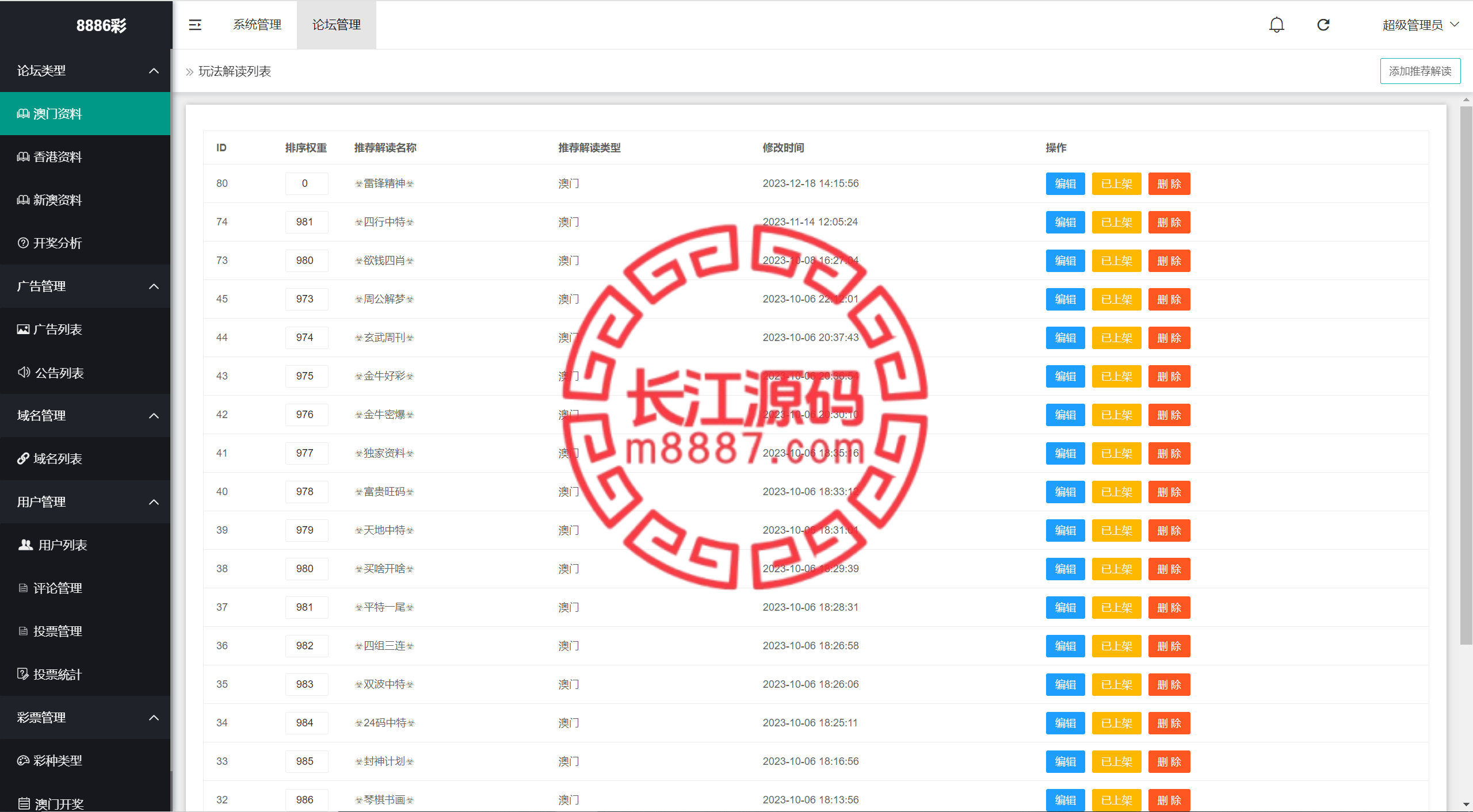Toggle 已上架 status for 封神计划
The height and width of the screenshot is (812, 1473).
click(x=1116, y=761)
